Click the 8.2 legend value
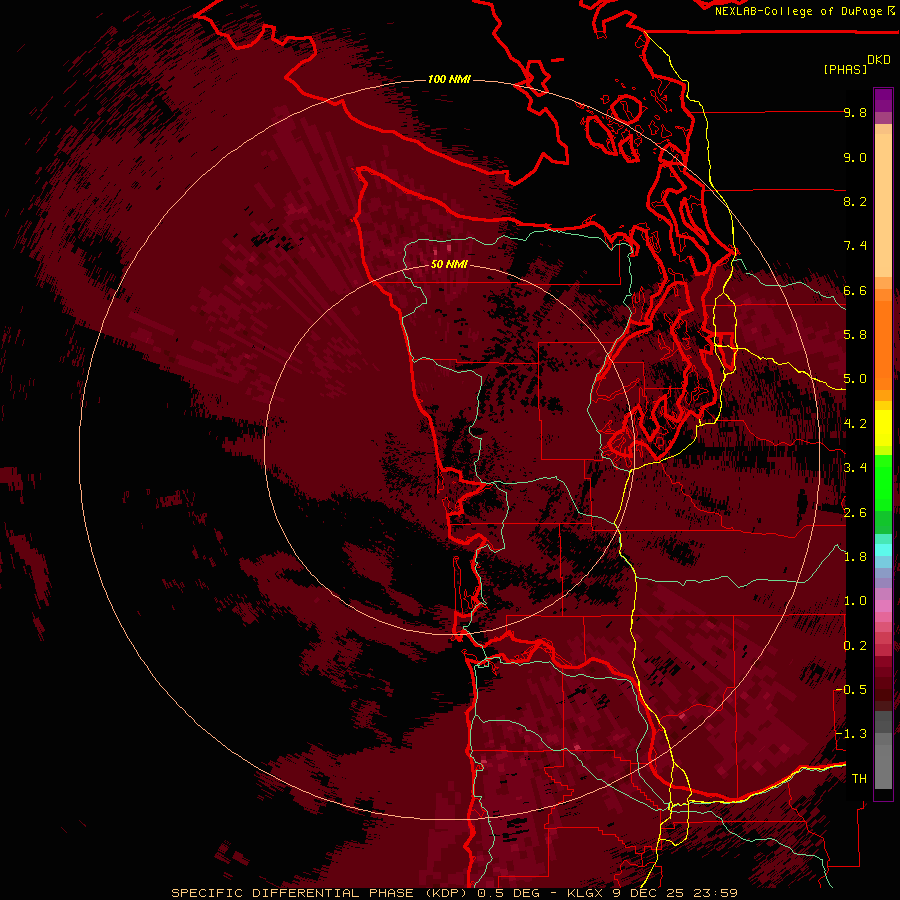The height and width of the screenshot is (900, 900). click(855, 202)
